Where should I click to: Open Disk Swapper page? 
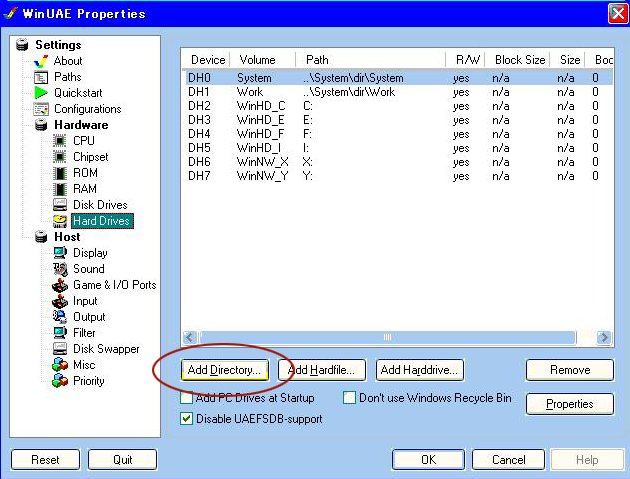tap(106, 349)
